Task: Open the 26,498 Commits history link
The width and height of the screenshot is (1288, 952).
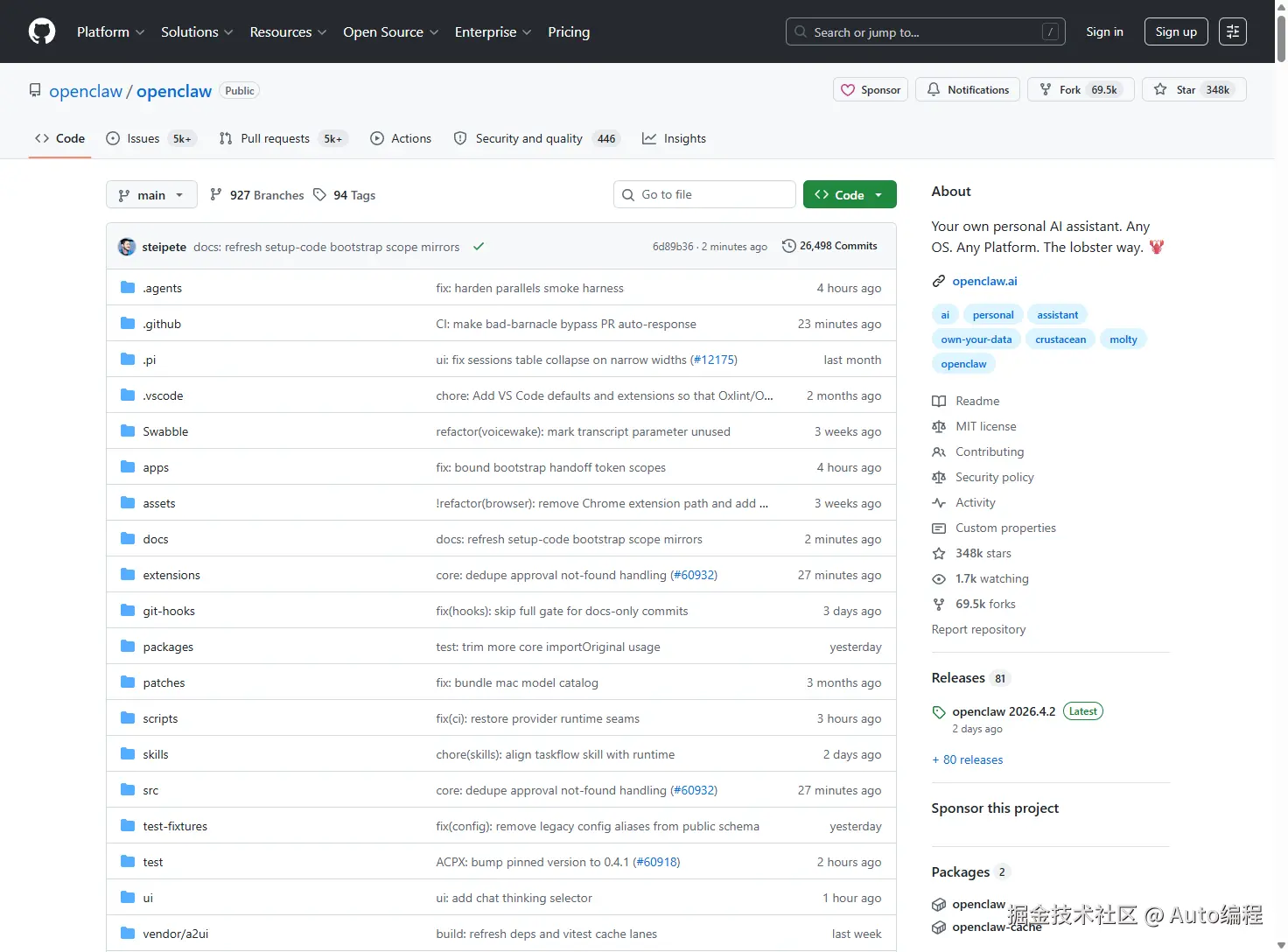Action: pyautogui.click(x=829, y=246)
